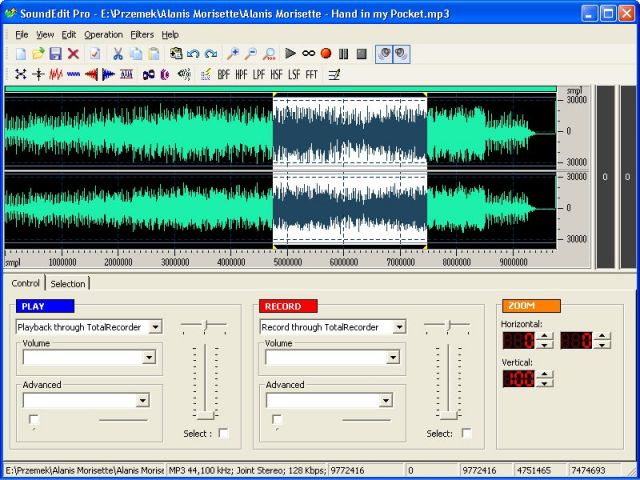Image resolution: width=640 pixels, height=480 pixels.
Task: Click the purple echo effect icon
Action: tap(165, 74)
